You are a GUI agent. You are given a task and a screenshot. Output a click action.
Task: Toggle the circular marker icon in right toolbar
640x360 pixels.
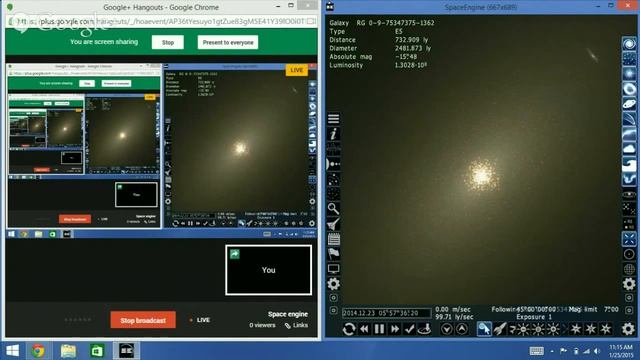[629, 254]
